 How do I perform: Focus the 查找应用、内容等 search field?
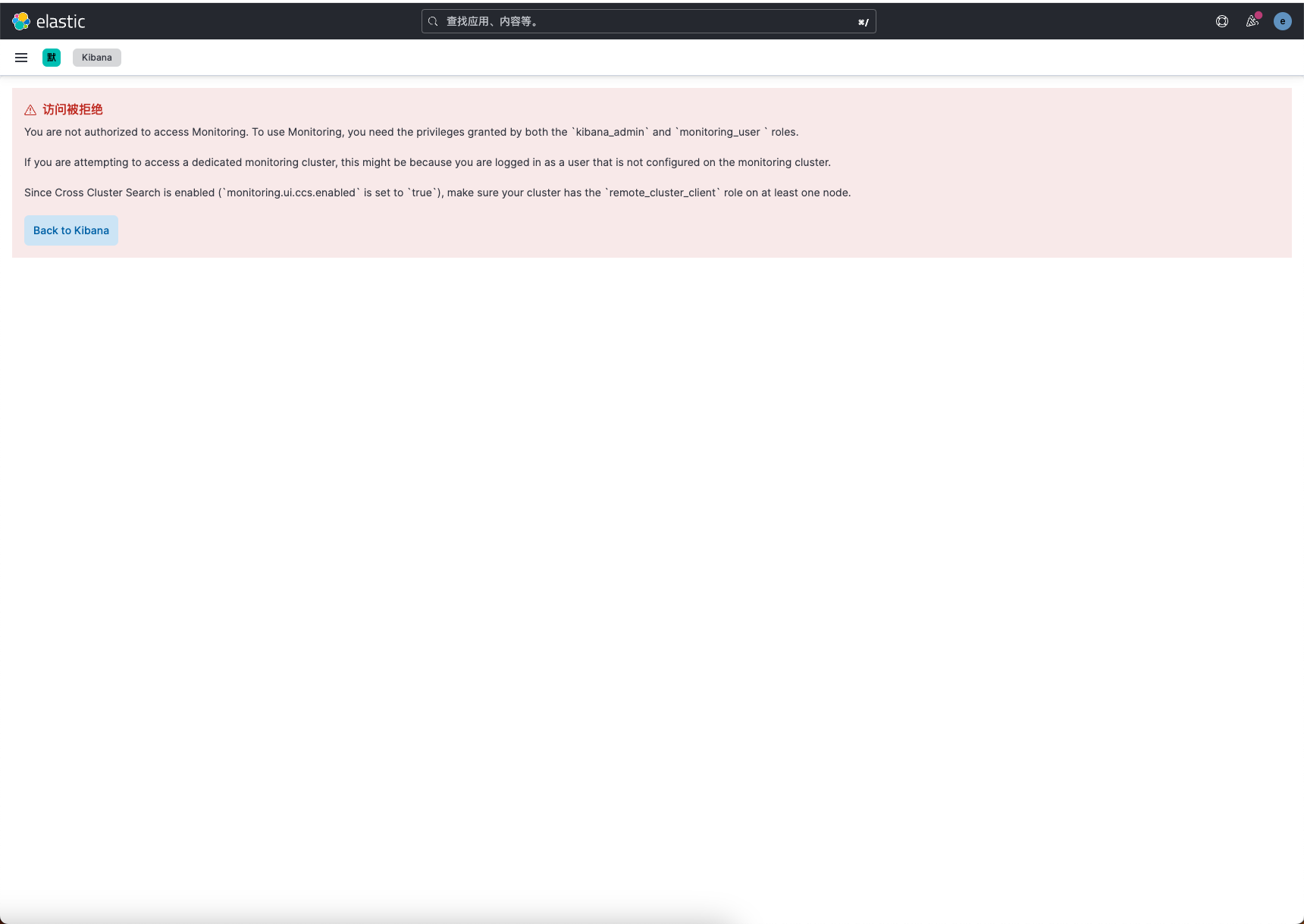(x=644, y=21)
